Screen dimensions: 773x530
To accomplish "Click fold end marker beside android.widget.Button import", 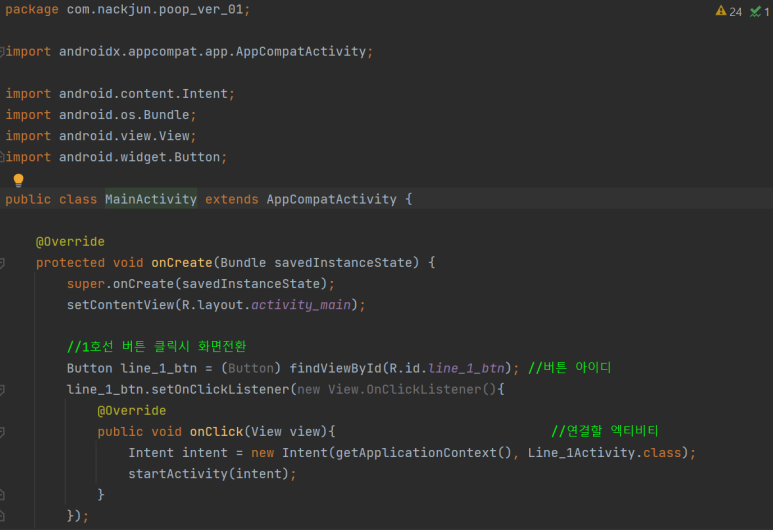I will [2, 157].
